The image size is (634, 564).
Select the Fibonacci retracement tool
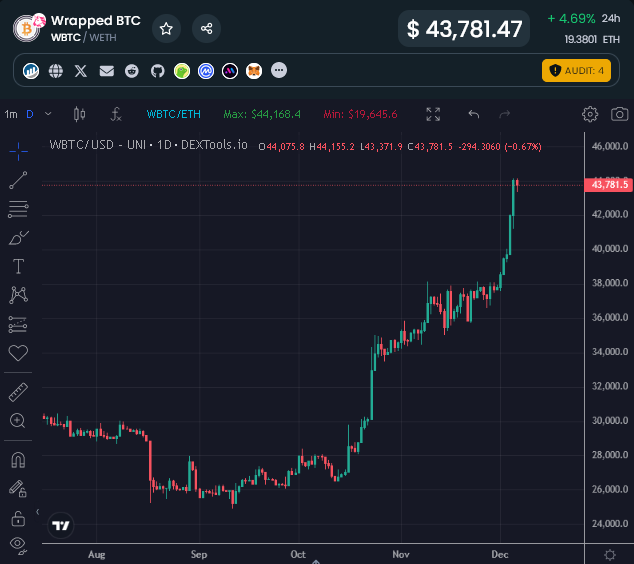[18, 209]
